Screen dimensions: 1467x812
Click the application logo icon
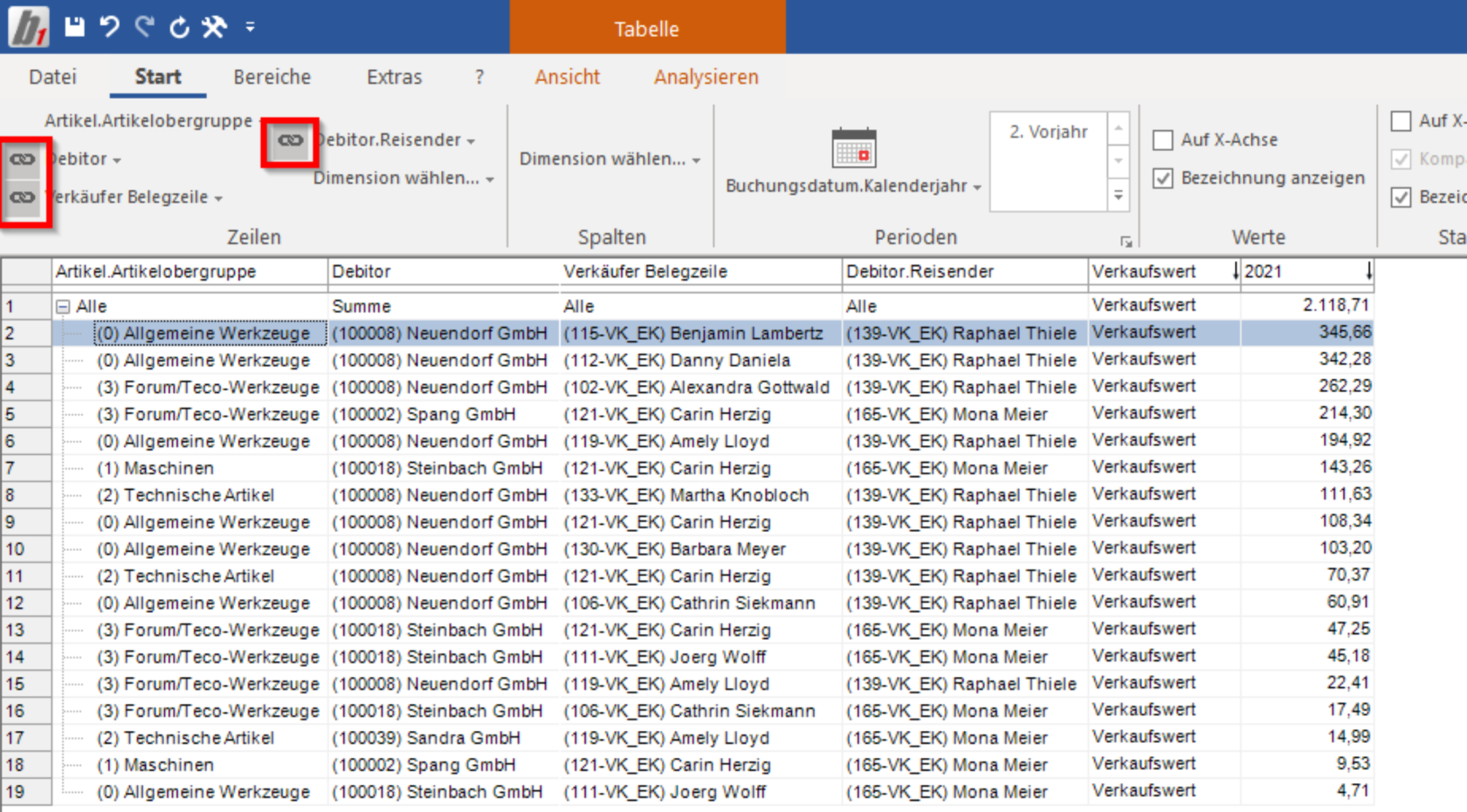coord(28,27)
